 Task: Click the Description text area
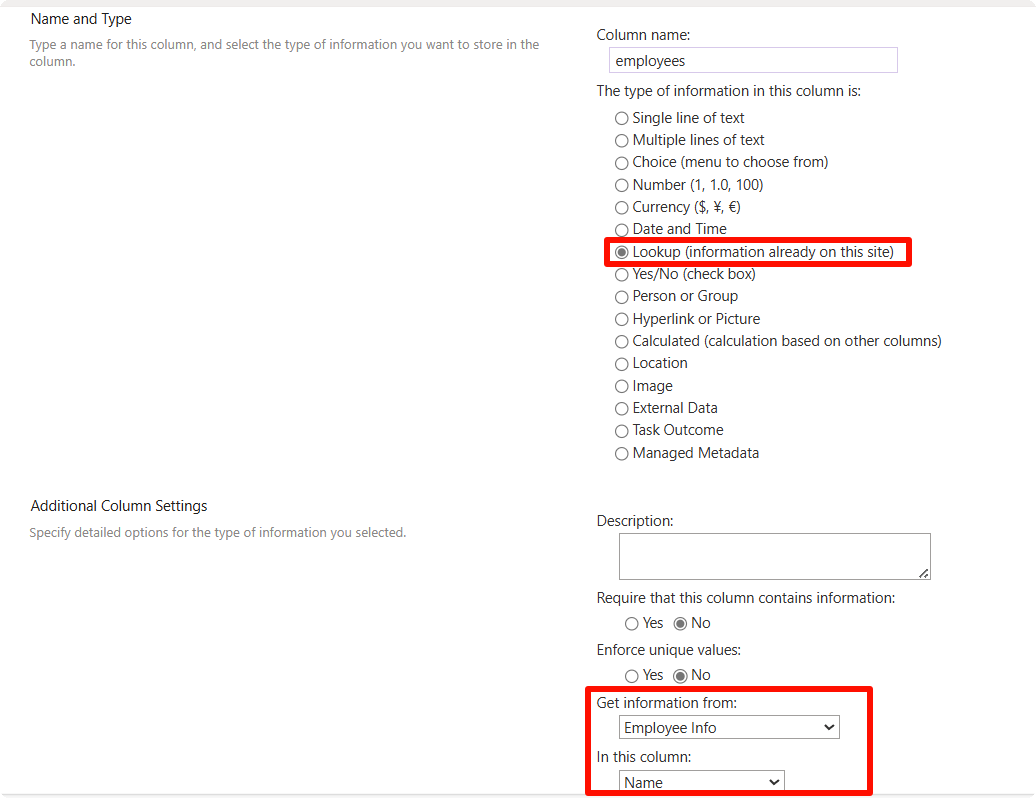[774, 556]
